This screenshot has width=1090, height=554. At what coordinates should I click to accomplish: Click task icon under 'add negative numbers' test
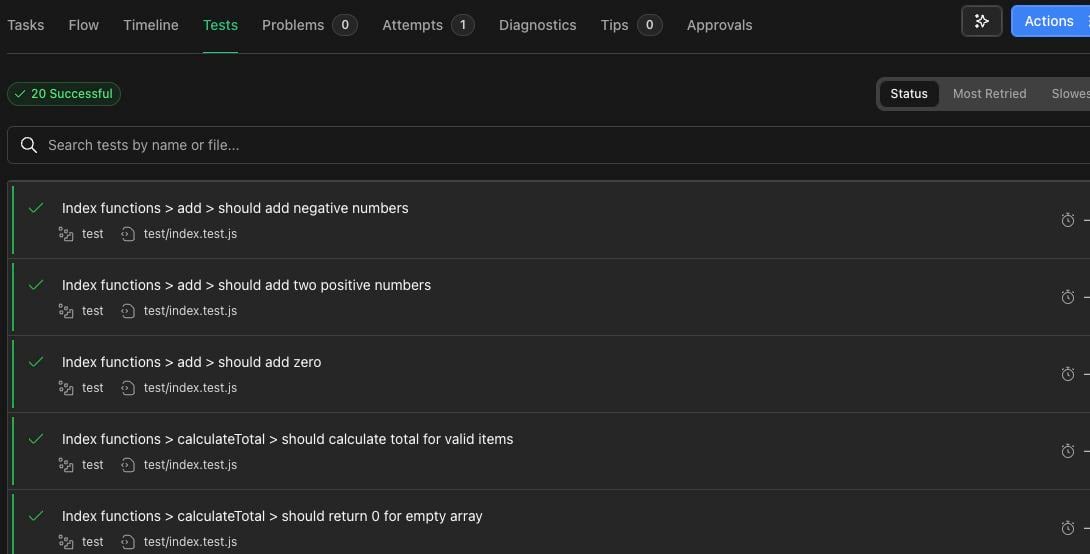66,234
